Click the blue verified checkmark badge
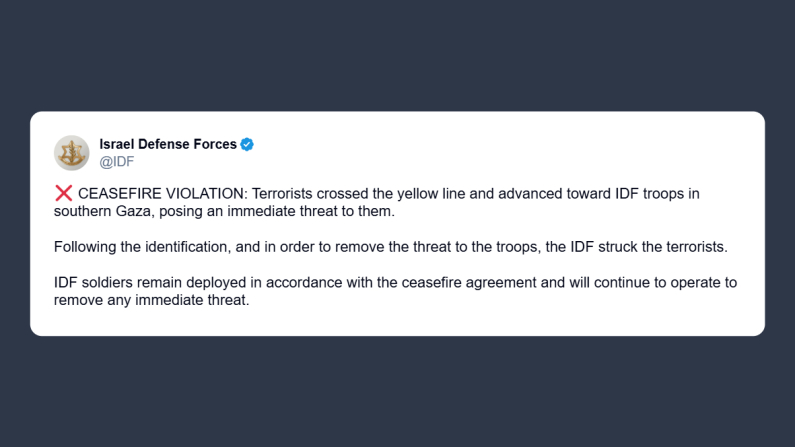Image resolution: width=795 pixels, height=447 pixels. 247,144
